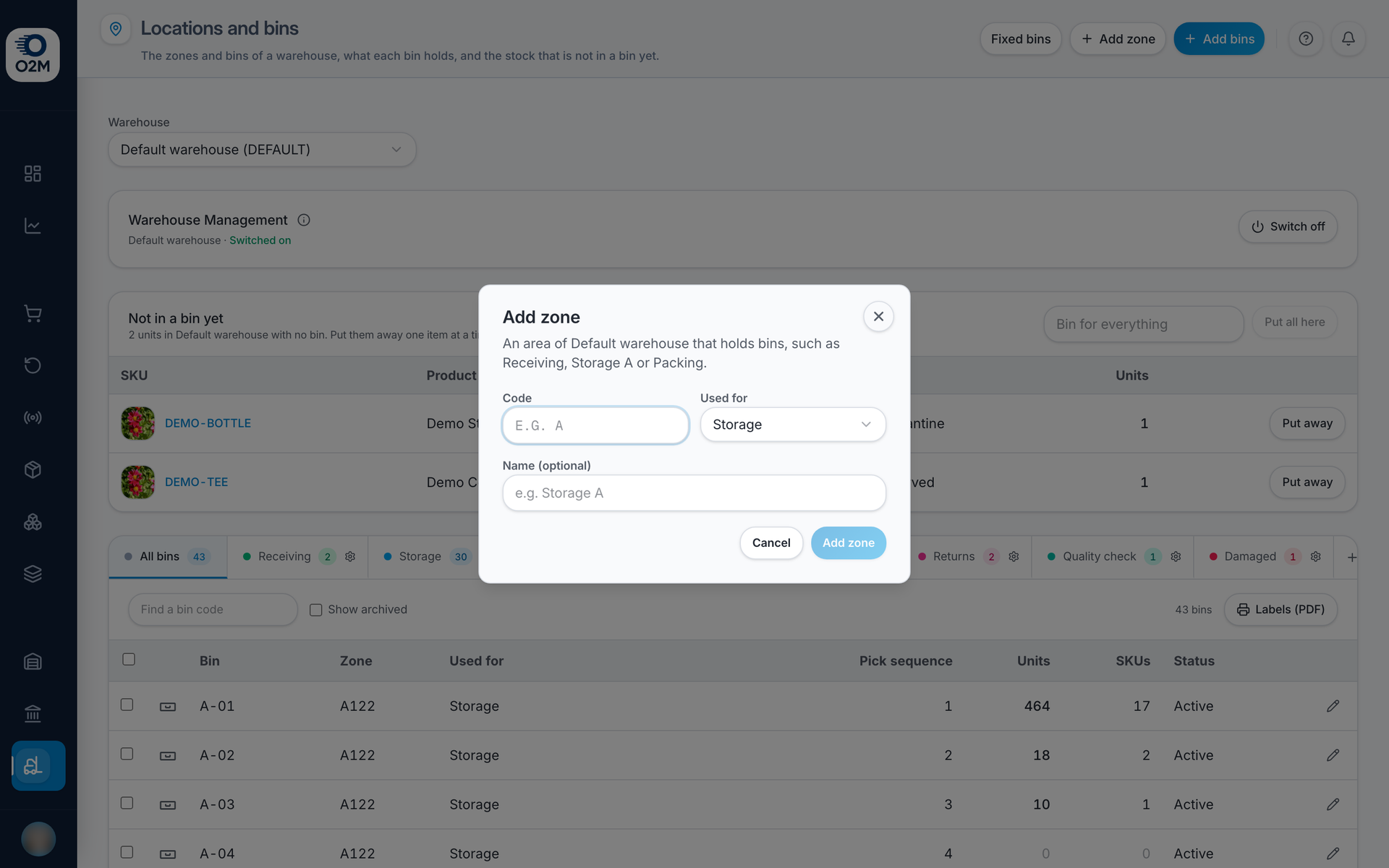Click plus icon after Damaged tab

click(x=1352, y=557)
